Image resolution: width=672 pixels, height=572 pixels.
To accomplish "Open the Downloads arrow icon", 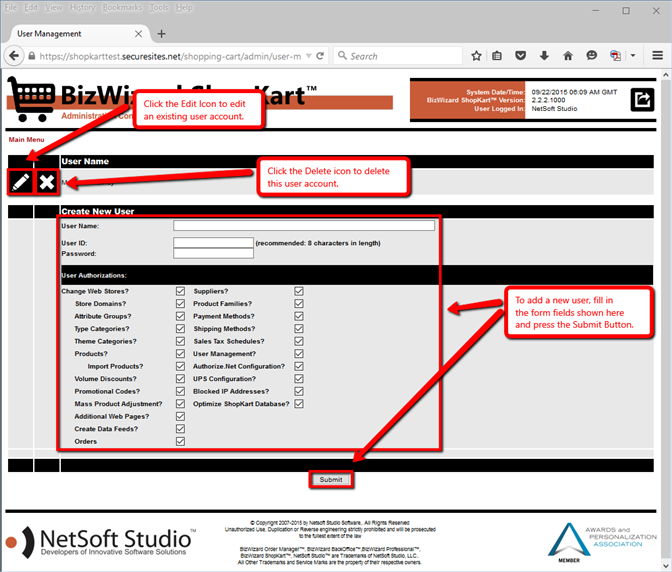I will [x=544, y=56].
